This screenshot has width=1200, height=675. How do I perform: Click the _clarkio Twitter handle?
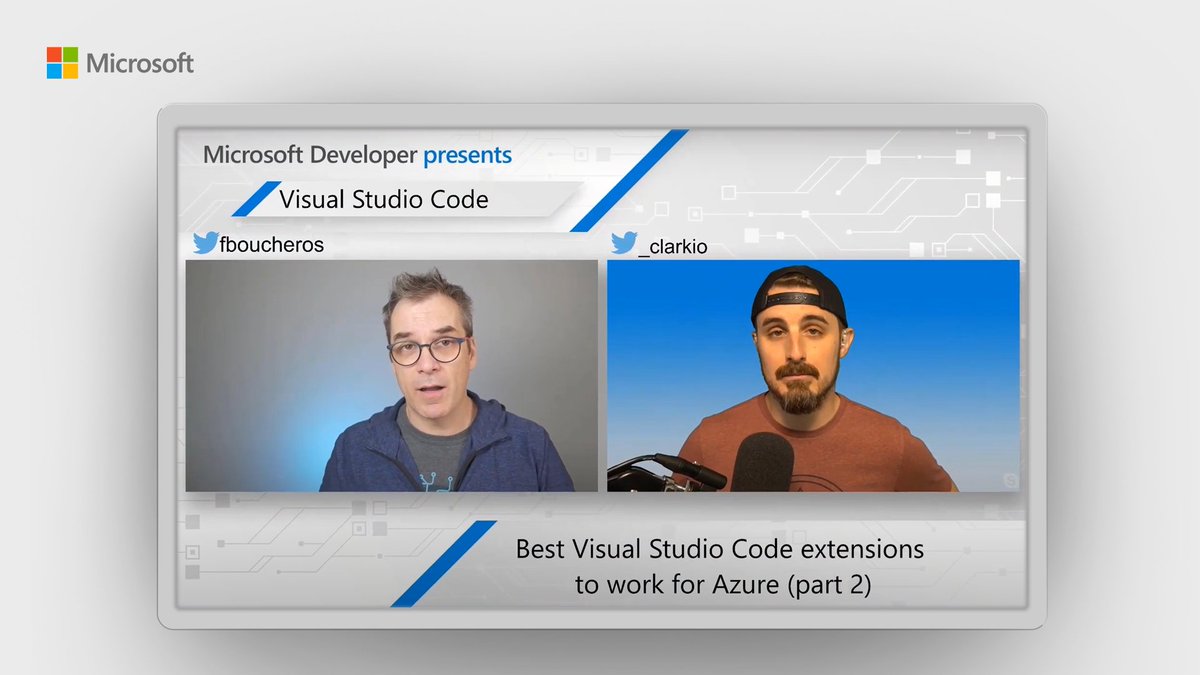(672, 246)
